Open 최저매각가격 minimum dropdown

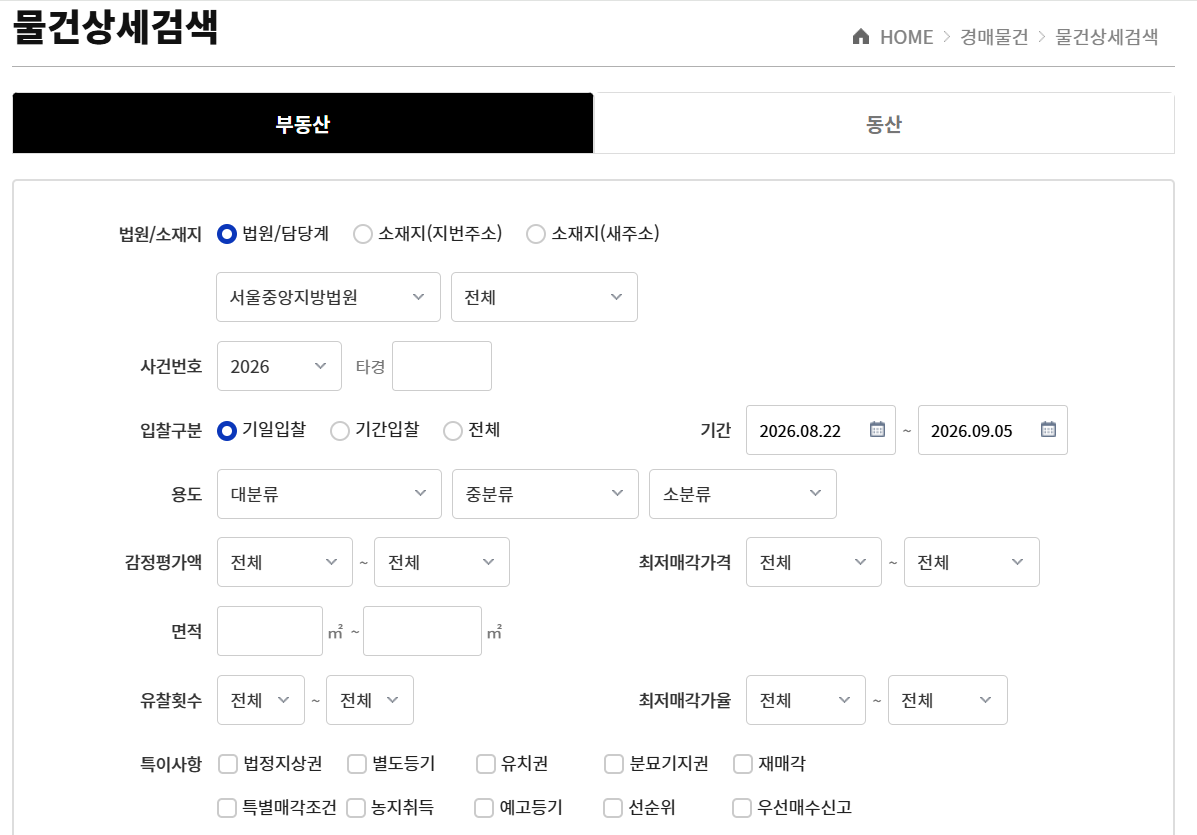[x=814, y=562]
